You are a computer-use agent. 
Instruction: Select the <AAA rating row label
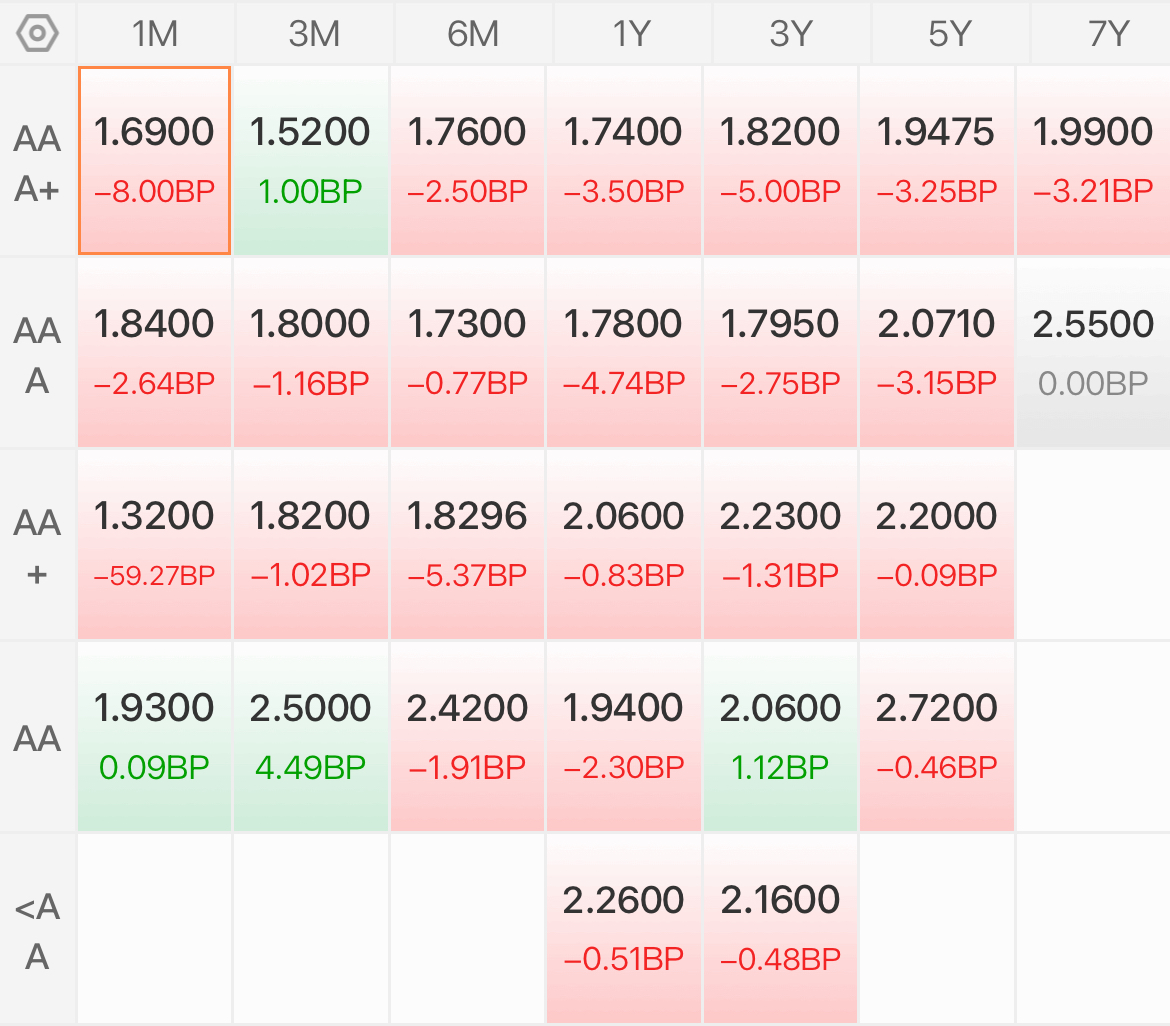coord(37,930)
